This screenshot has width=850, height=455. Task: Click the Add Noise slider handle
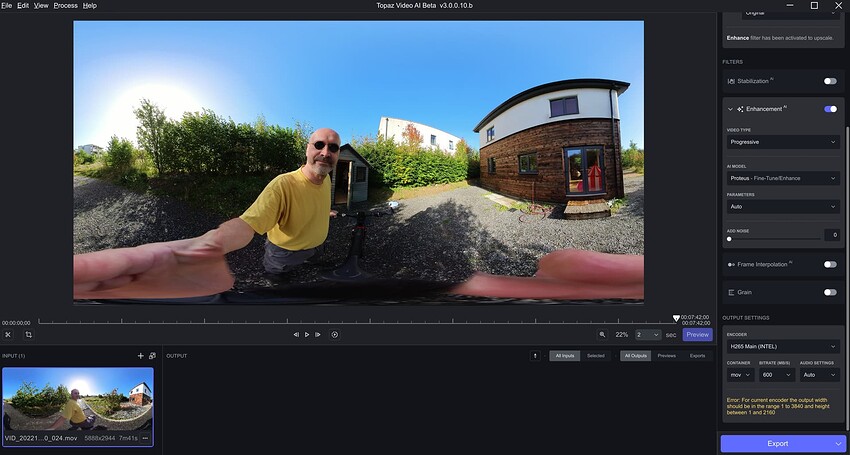[729, 239]
